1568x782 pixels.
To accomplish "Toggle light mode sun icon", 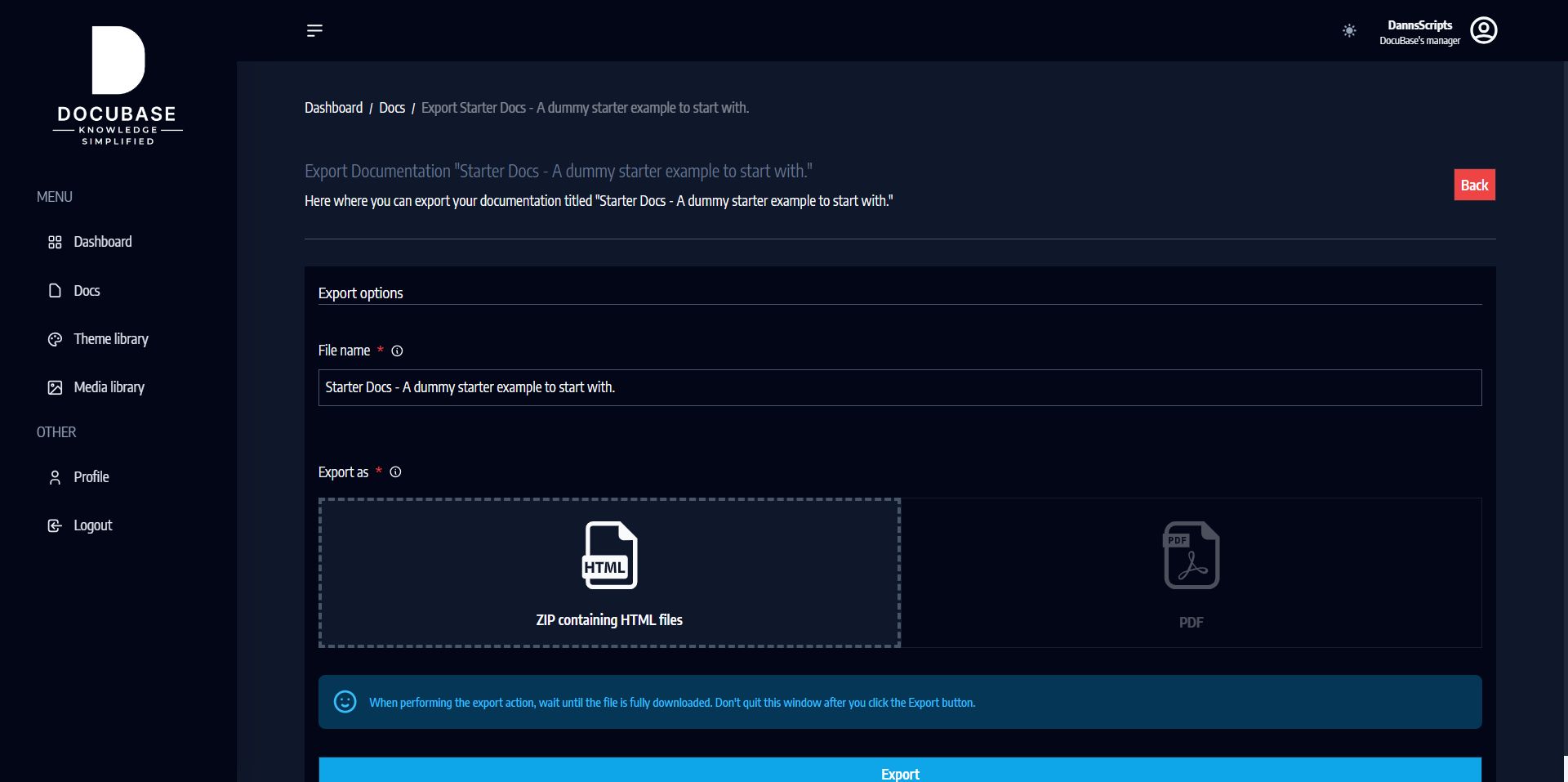I will pos(1349,30).
